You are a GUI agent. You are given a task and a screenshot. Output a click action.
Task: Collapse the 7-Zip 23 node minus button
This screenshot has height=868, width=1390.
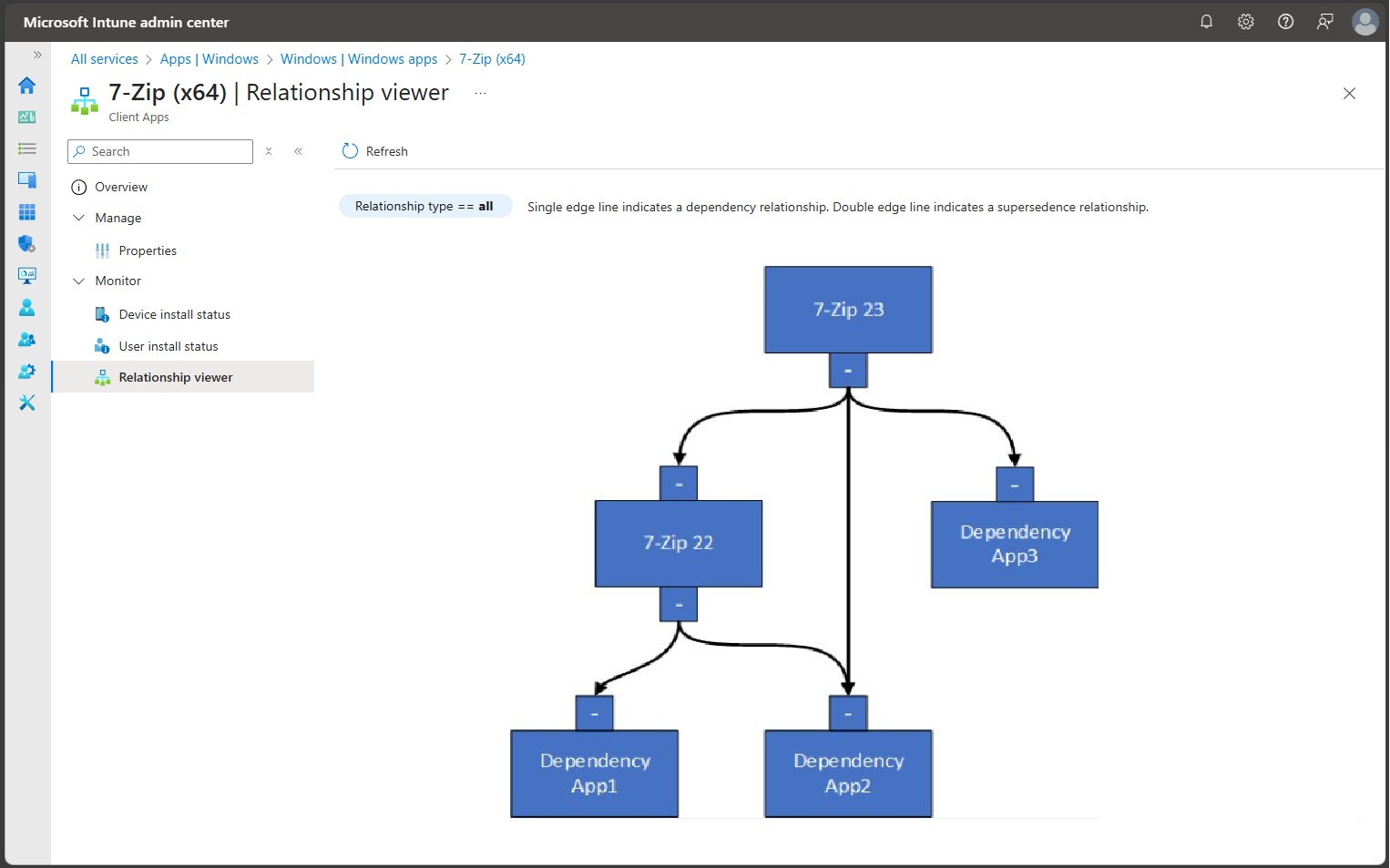point(847,371)
